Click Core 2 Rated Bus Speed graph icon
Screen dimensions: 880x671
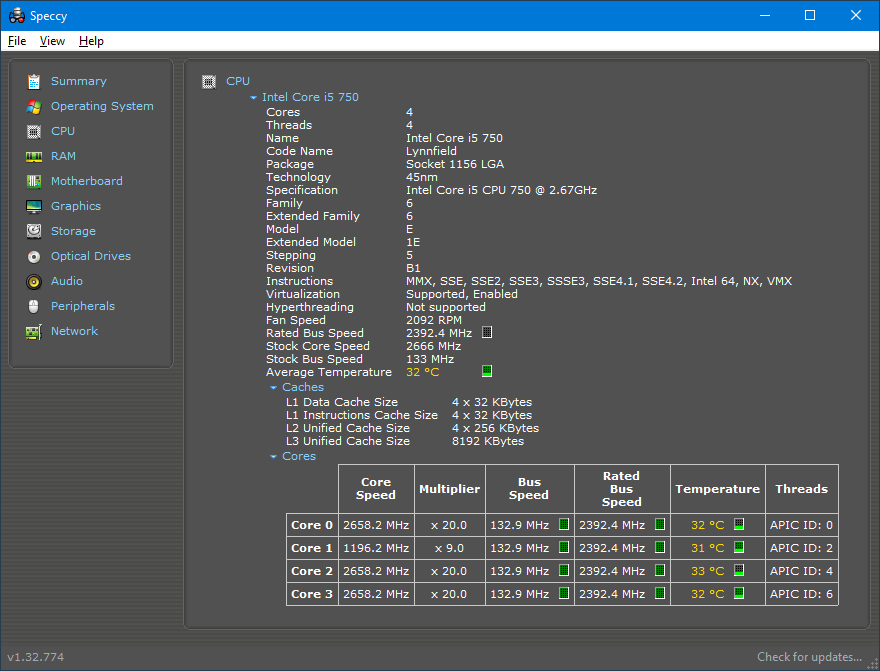click(x=660, y=570)
